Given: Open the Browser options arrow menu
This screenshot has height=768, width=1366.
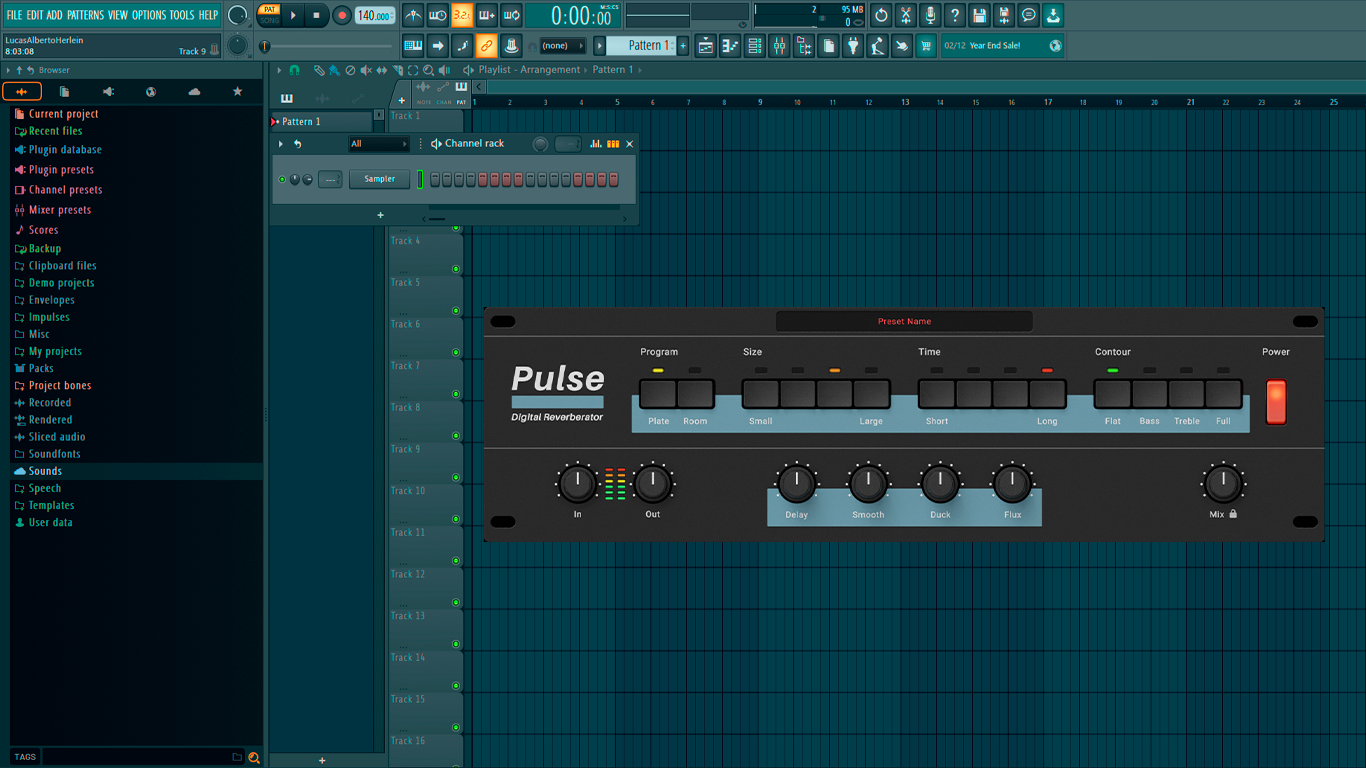Looking at the screenshot, I should (x=8, y=70).
